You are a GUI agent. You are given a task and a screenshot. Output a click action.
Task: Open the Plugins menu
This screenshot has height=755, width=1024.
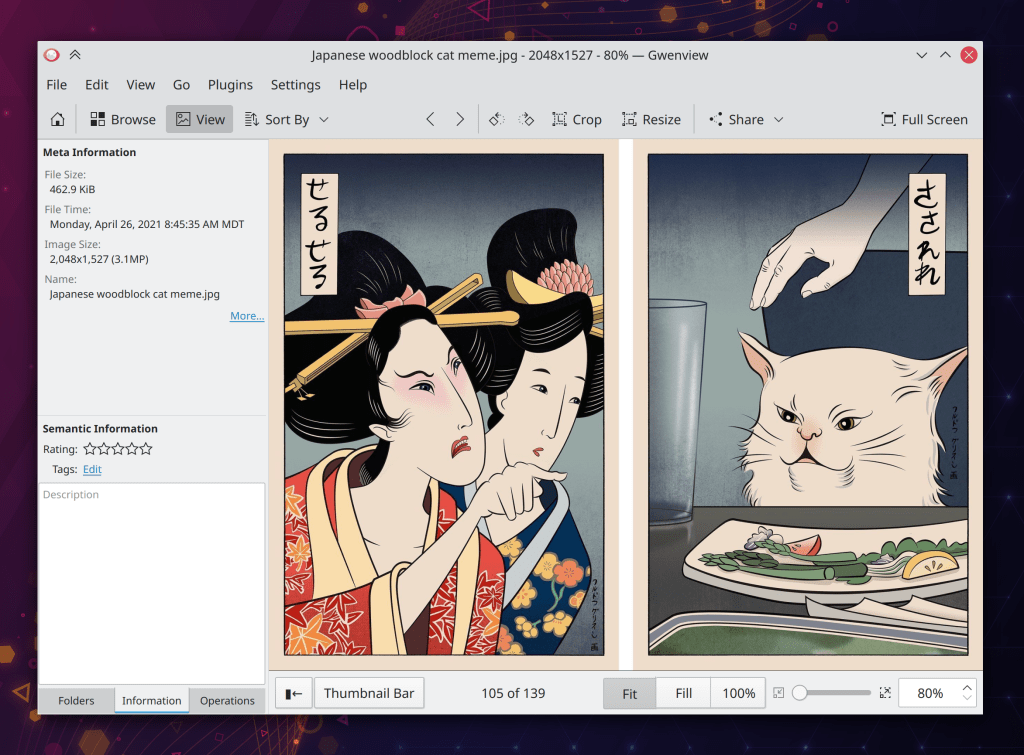click(x=230, y=85)
